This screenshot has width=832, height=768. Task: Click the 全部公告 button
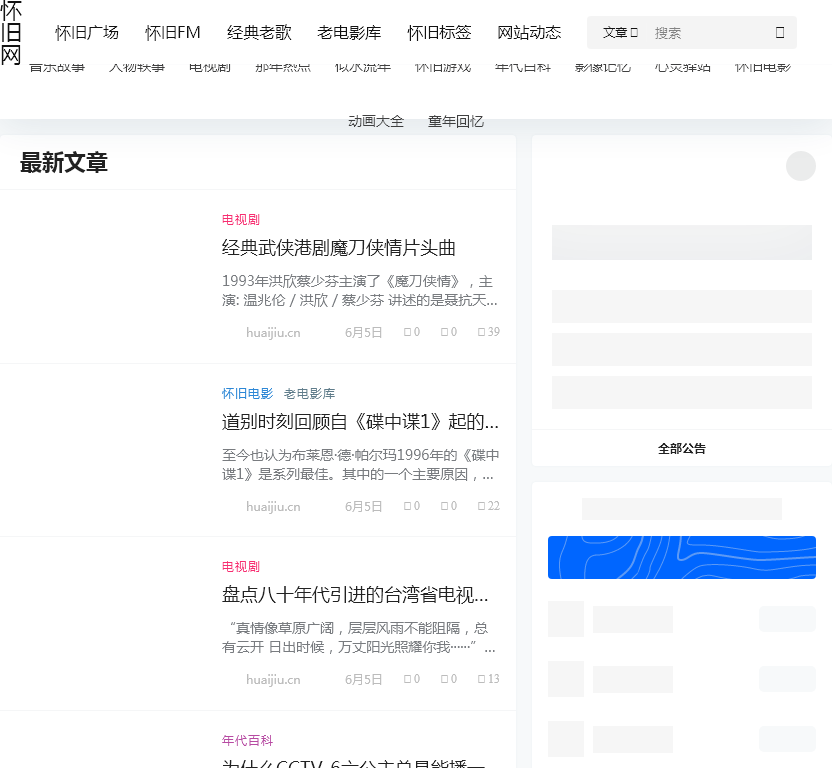682,448
